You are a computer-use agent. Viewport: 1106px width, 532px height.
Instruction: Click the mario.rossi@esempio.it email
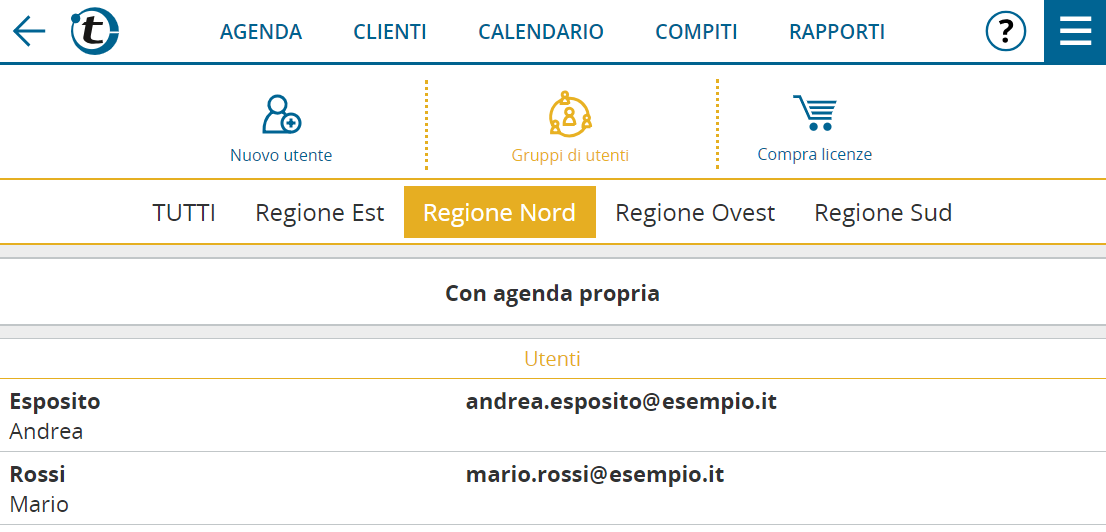click(595, 475)
